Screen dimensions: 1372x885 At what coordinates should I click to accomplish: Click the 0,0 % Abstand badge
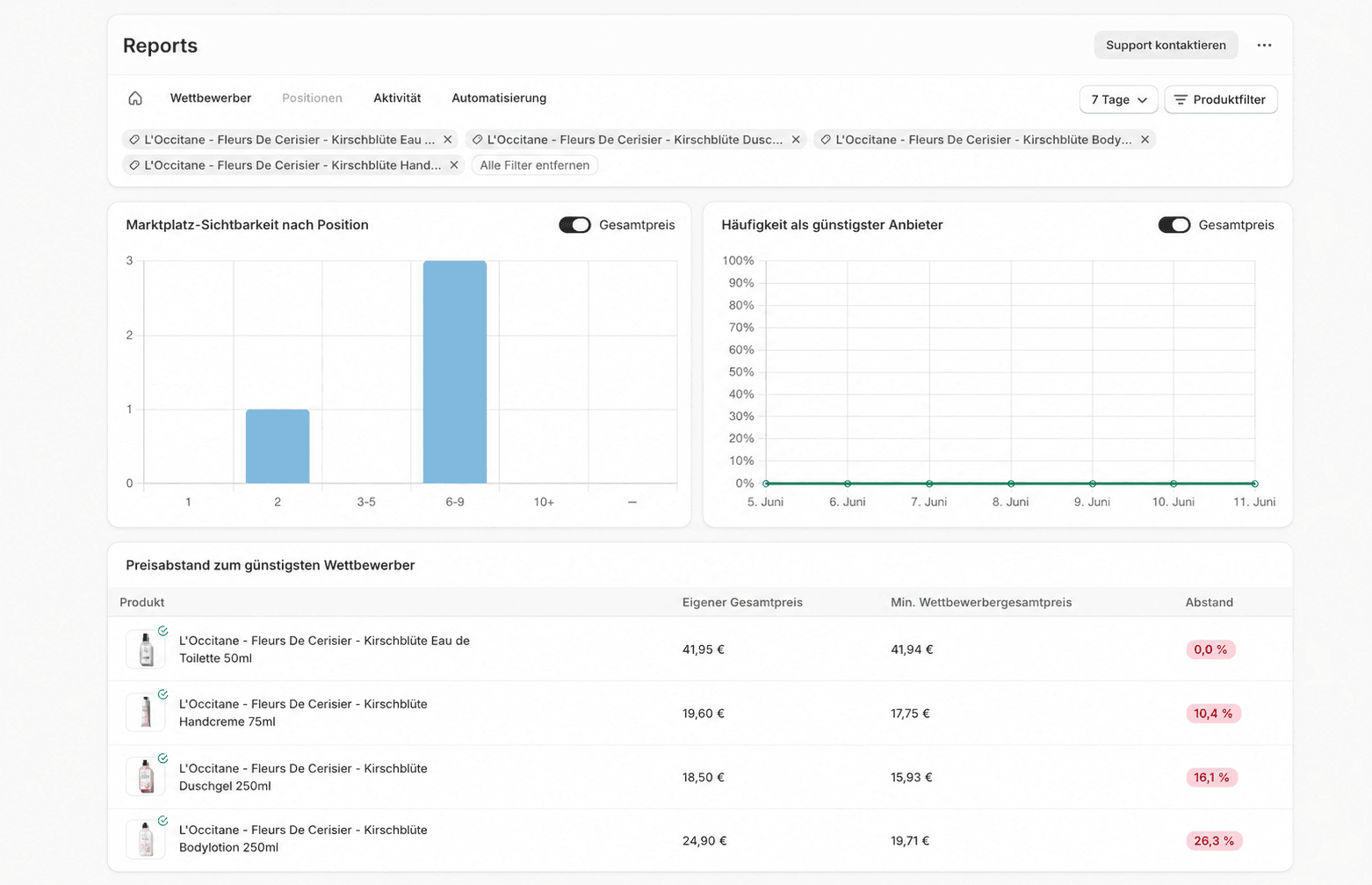click(x=1210, y=649)
